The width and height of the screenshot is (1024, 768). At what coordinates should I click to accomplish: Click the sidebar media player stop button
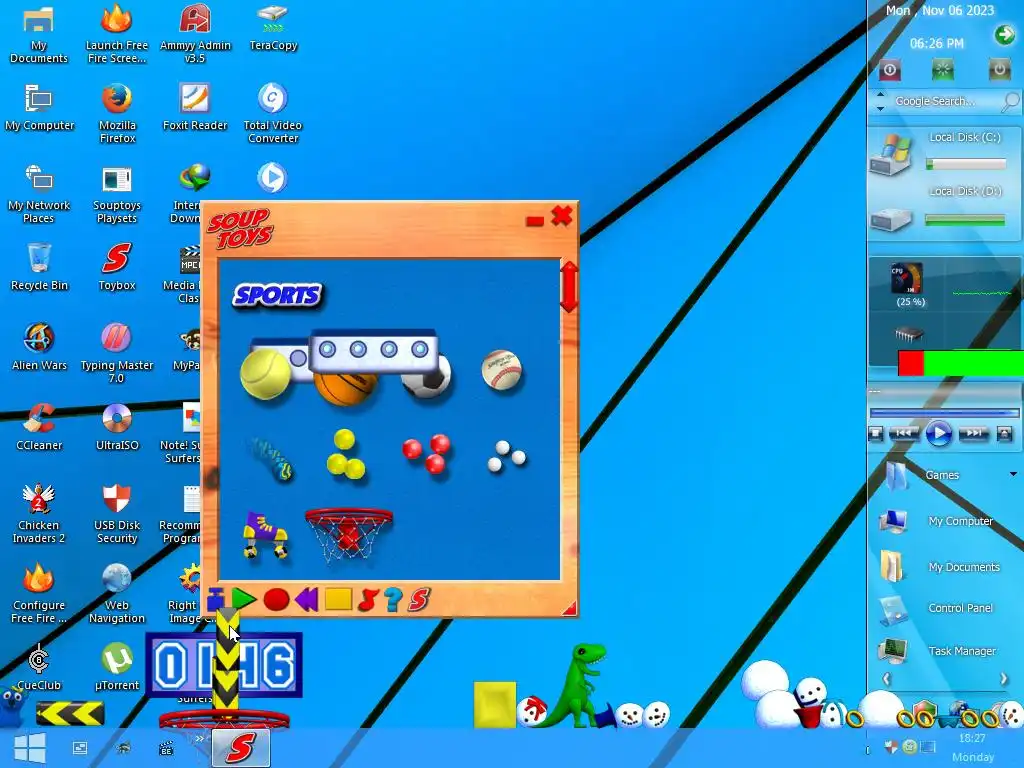coord(876,434)
